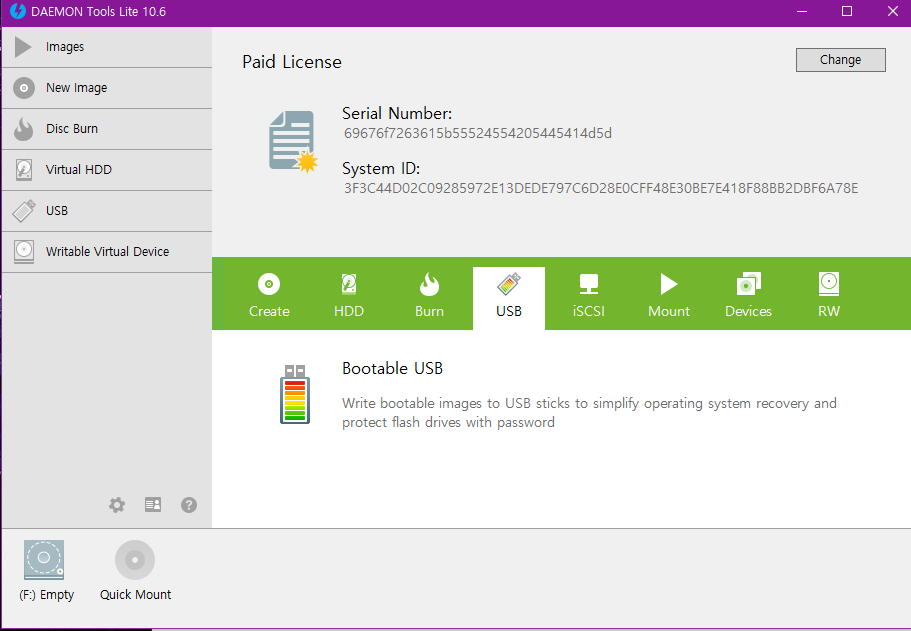Screen dimensions: 911x631
Task: Click the Change license button
Action: [841, 60]
